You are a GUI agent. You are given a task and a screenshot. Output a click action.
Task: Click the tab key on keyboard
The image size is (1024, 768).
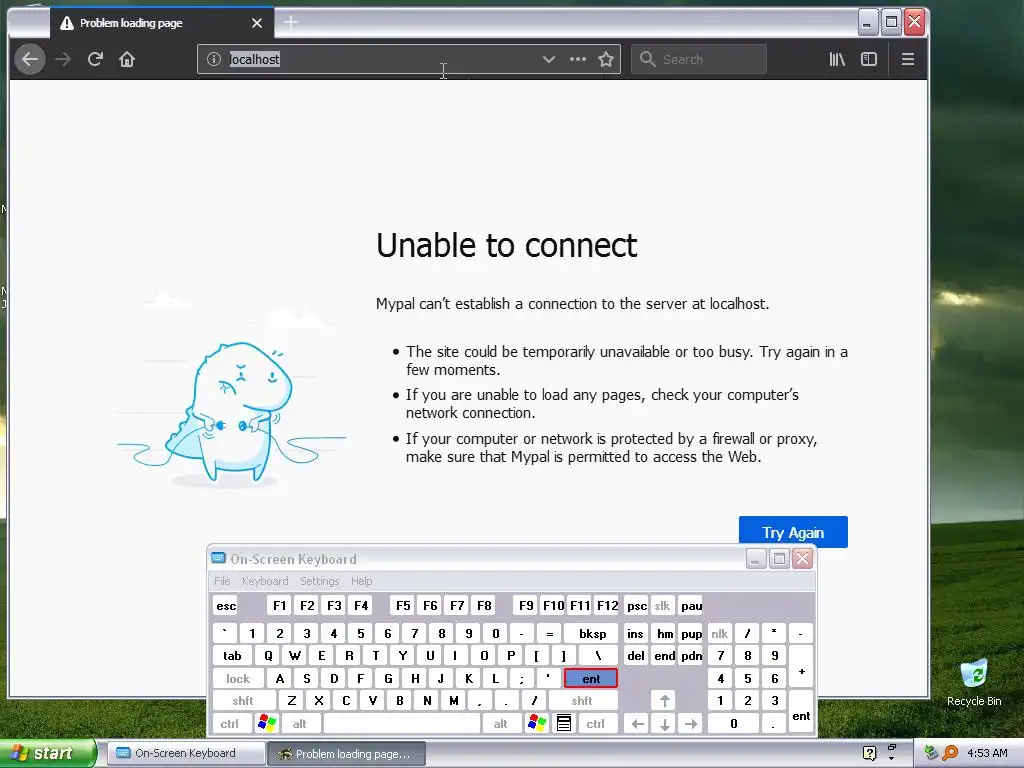(232, 656)
